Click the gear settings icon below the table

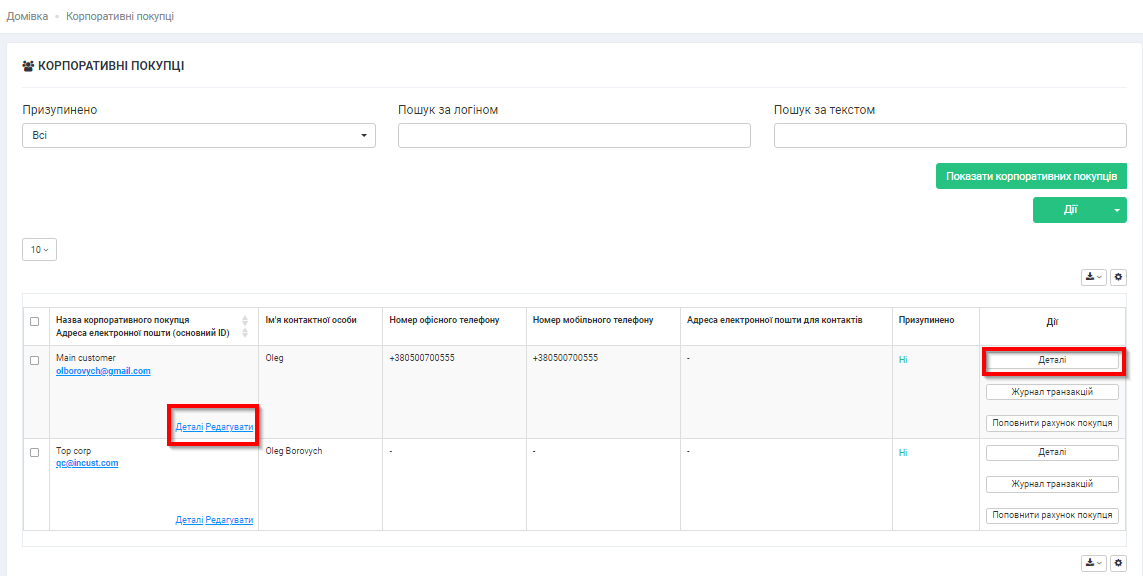1118,564
